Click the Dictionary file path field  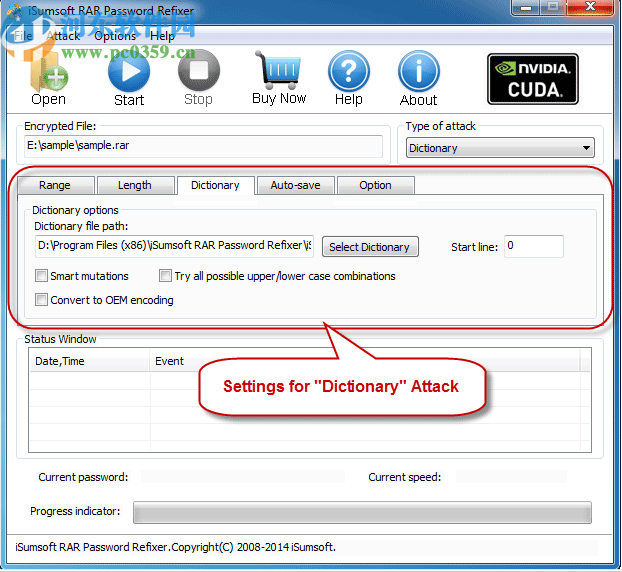tap(175, 246)
